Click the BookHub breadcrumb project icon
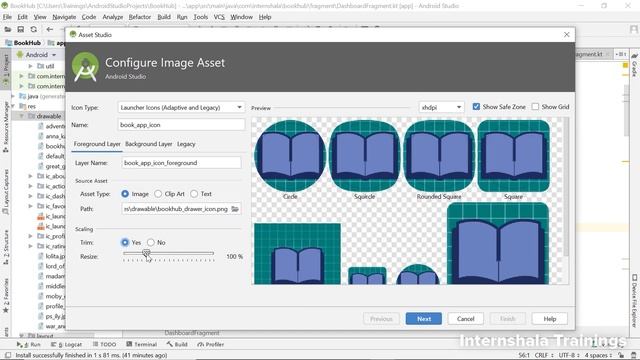Screen dimensions: 640x360 click(x=9, y=43)
